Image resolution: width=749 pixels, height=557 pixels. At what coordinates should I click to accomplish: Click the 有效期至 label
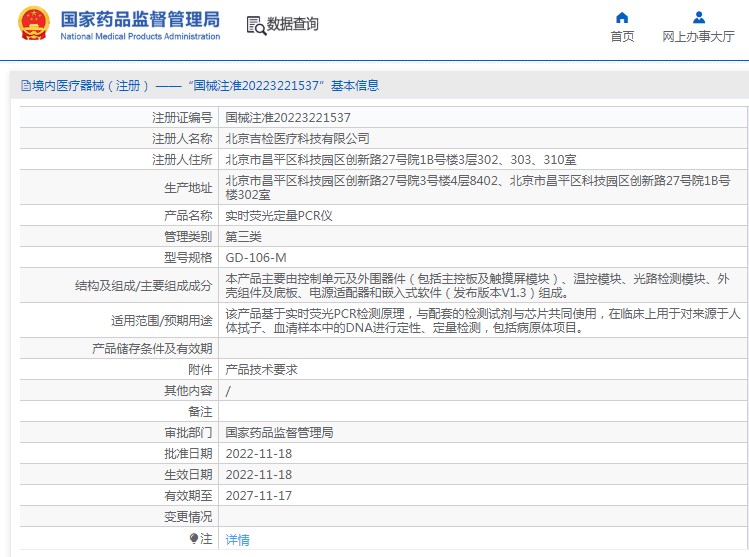[188, 496]
